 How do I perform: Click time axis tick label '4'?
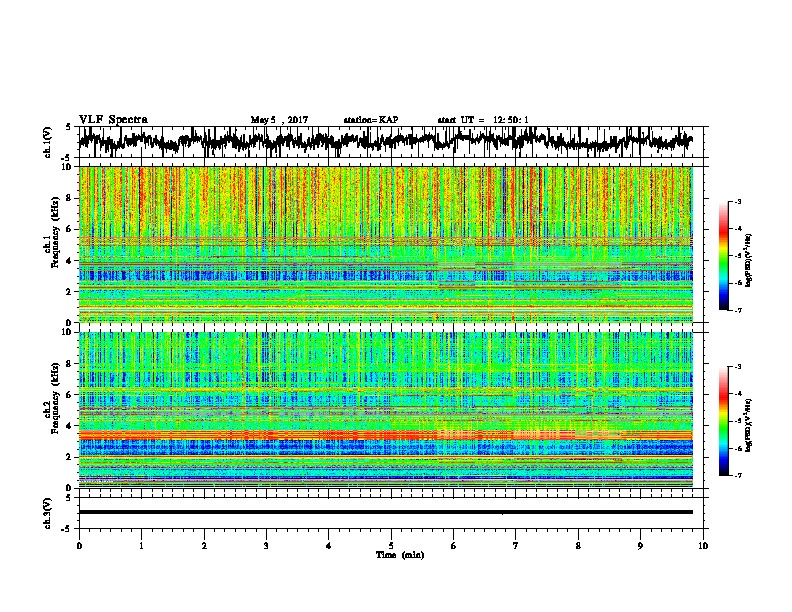pyautogui.click(x=329, y=546)
